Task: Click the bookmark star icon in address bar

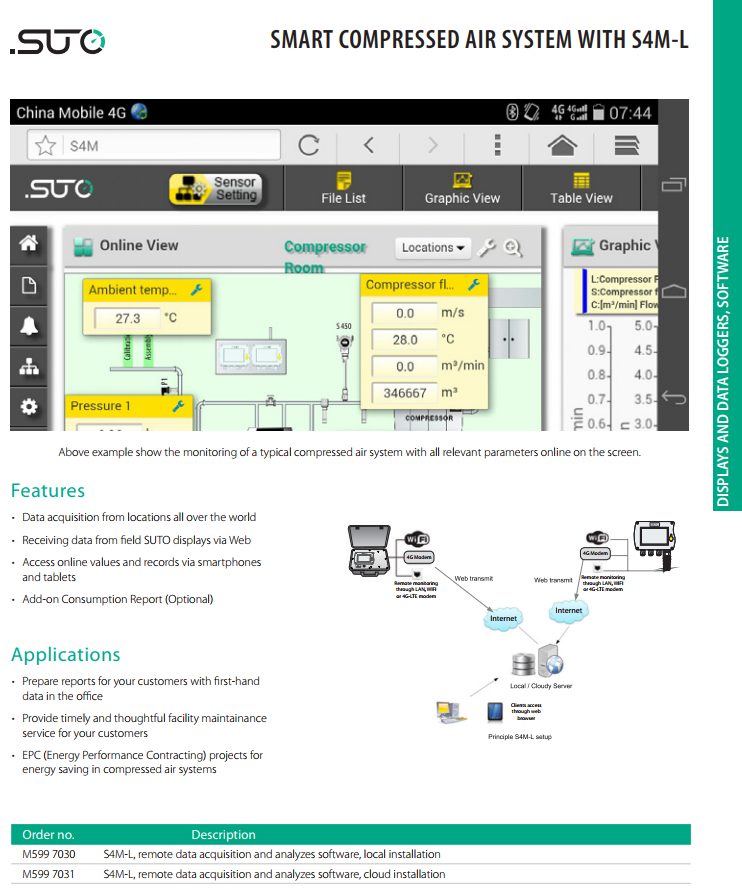Action: (45, 146)
